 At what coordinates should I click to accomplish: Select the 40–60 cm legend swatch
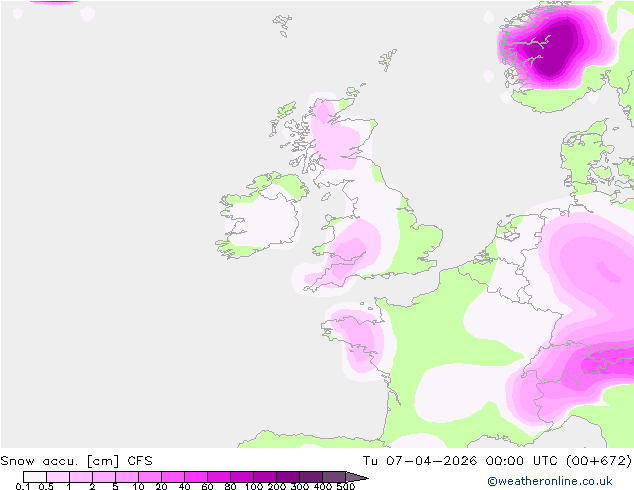[196, 477]
